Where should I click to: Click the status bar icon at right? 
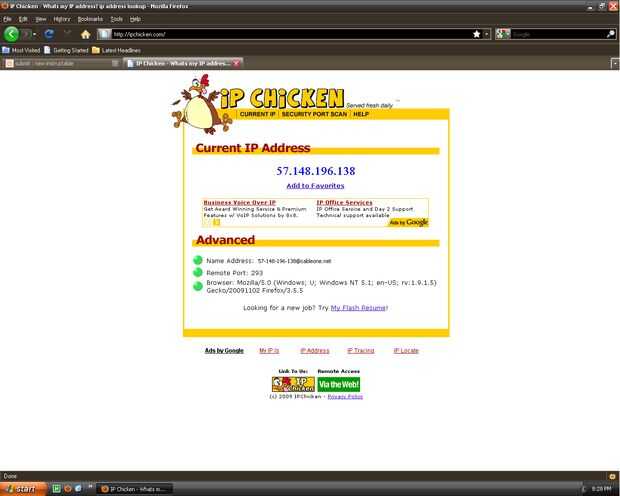point(612,476)
